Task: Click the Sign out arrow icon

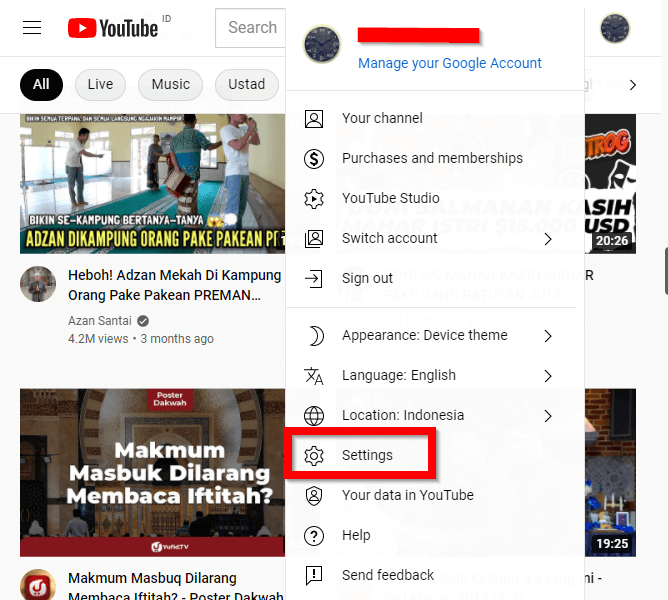Action: [x=314, y=279]
